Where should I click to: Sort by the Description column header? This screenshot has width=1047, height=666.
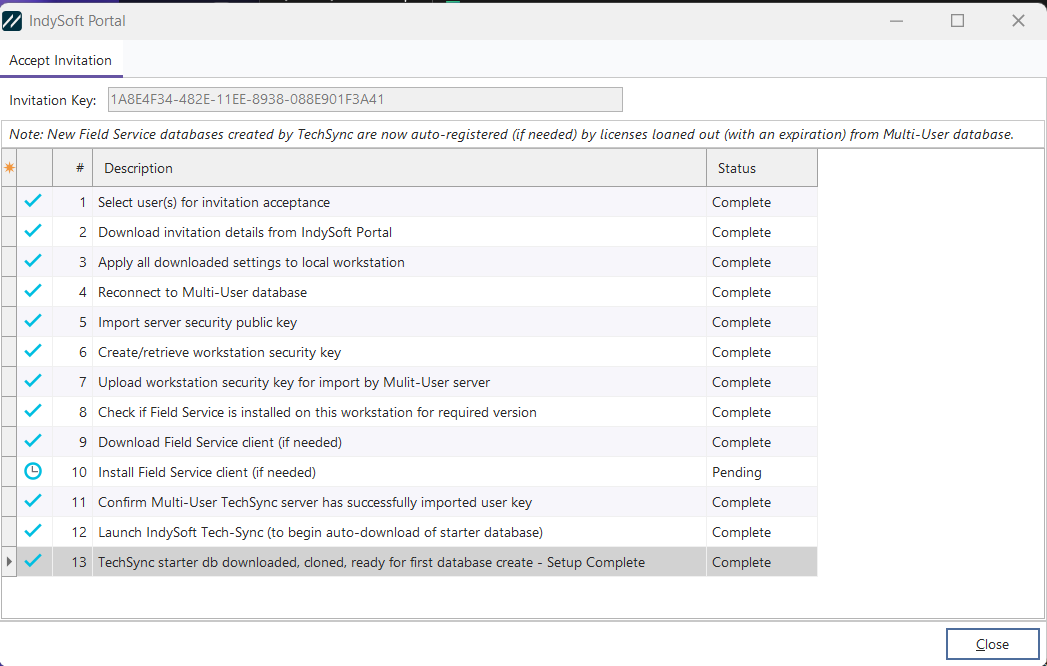[398, 168]
